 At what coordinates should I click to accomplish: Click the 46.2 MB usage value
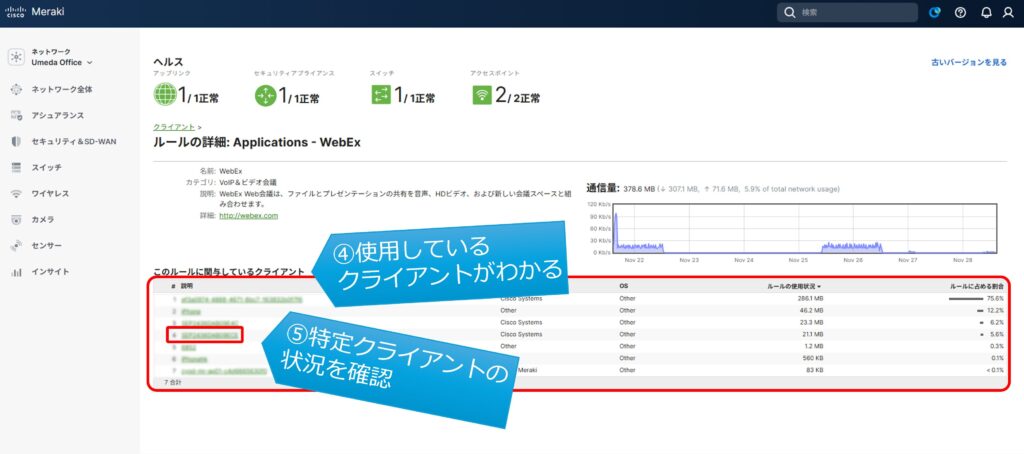pos(810,311)
